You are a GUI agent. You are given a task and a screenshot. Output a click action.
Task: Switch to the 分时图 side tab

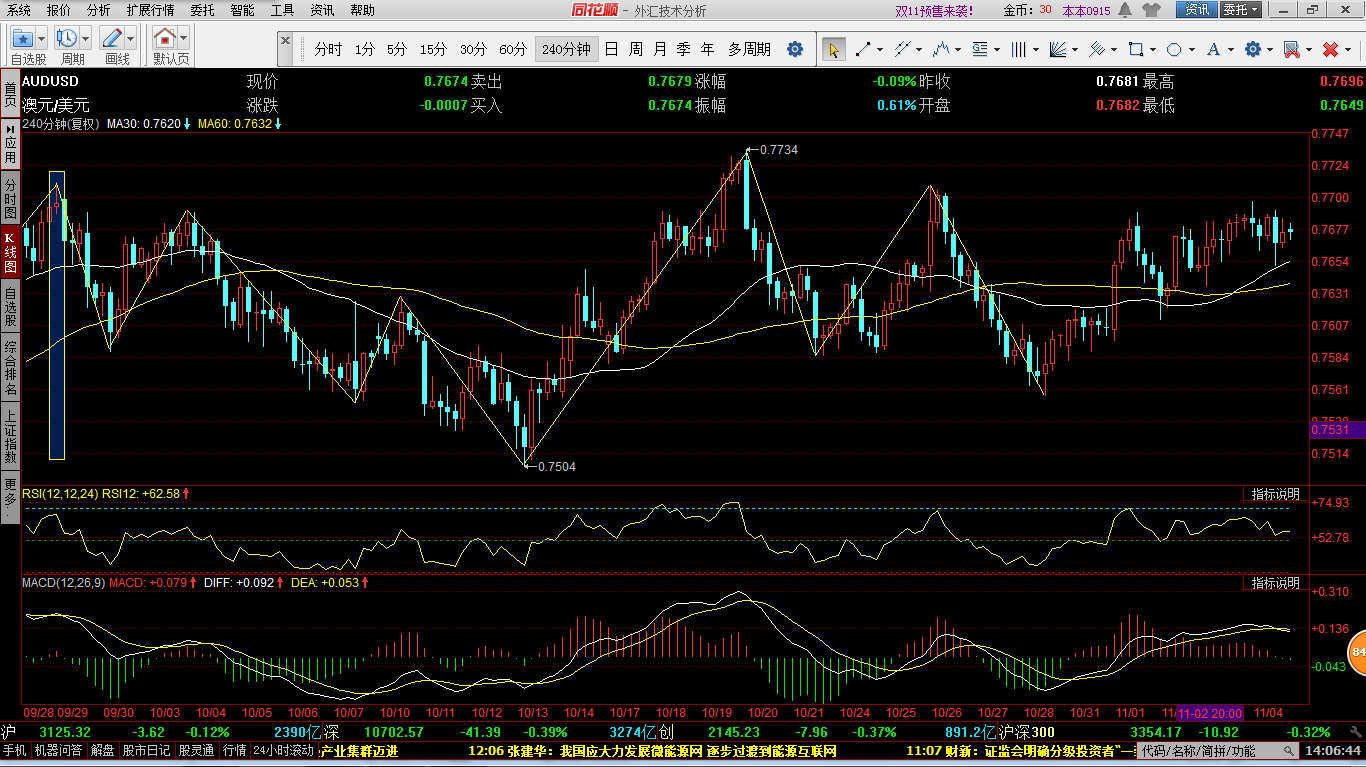click(10, 199)
